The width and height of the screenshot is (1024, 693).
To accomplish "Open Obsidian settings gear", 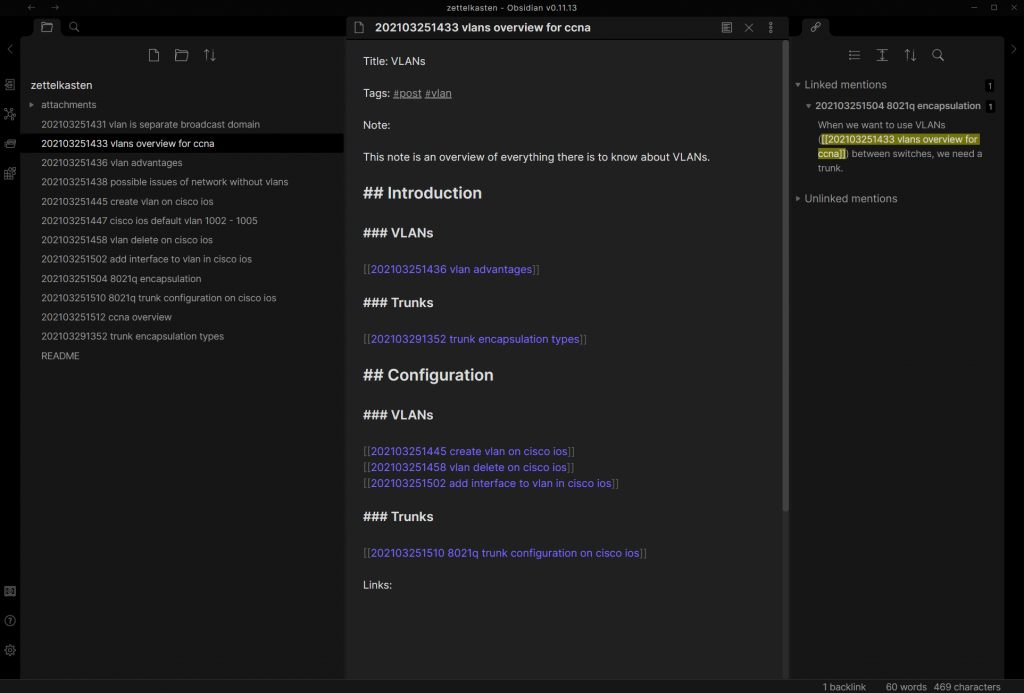I will (x=10, y=650).
